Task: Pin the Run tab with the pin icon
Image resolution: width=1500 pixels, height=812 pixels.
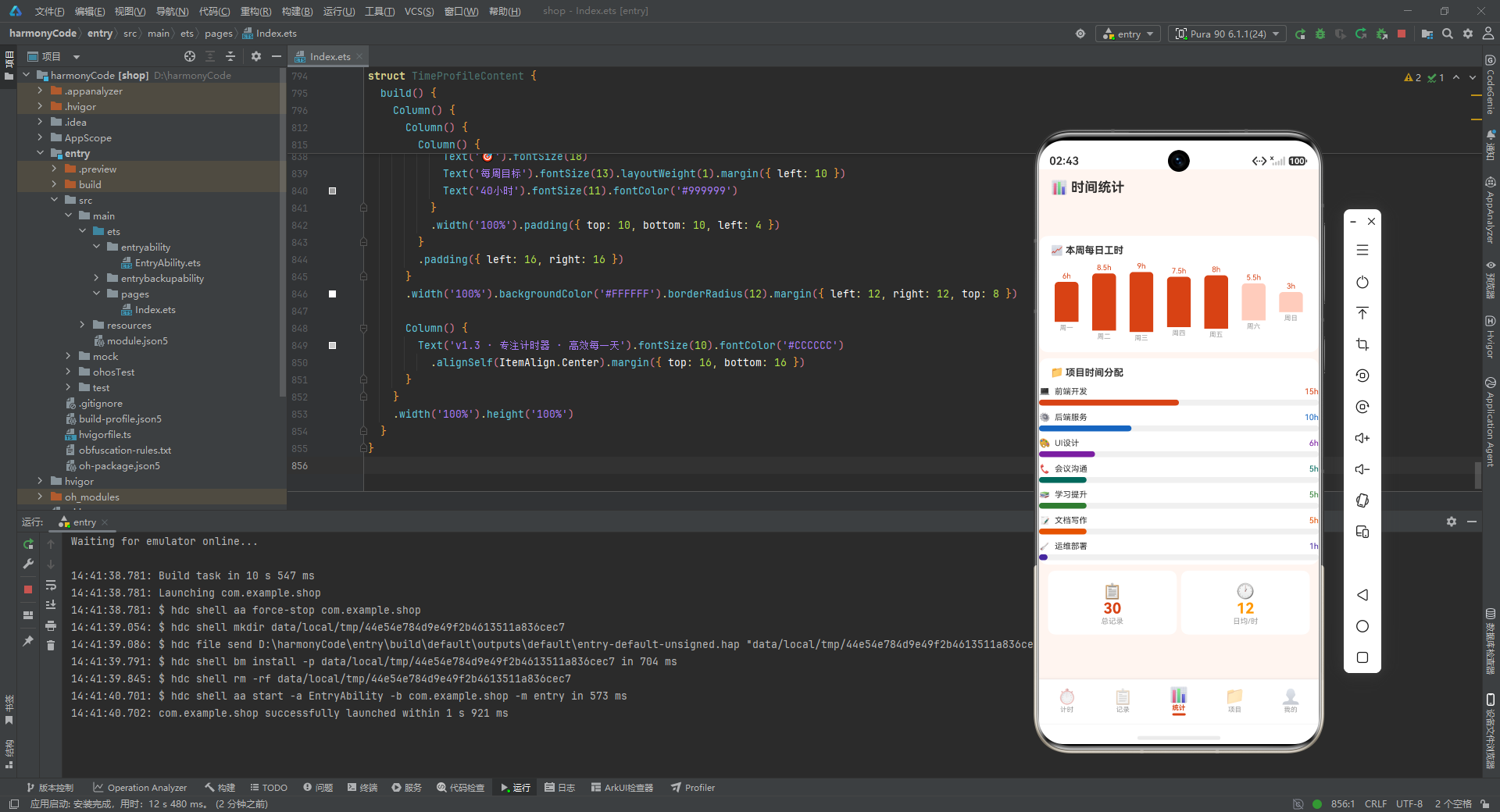Action: pos(28,641)
